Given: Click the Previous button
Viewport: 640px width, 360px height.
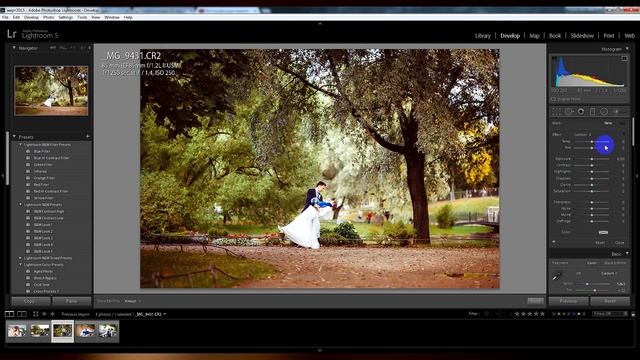Looking at the screenshot, I should [x=569, y=301].
